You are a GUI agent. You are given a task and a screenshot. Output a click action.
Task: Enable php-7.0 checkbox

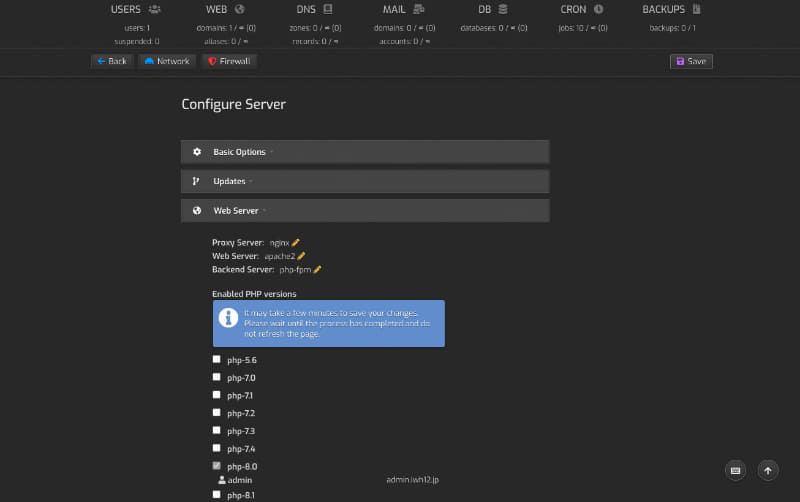coord(216,377)
